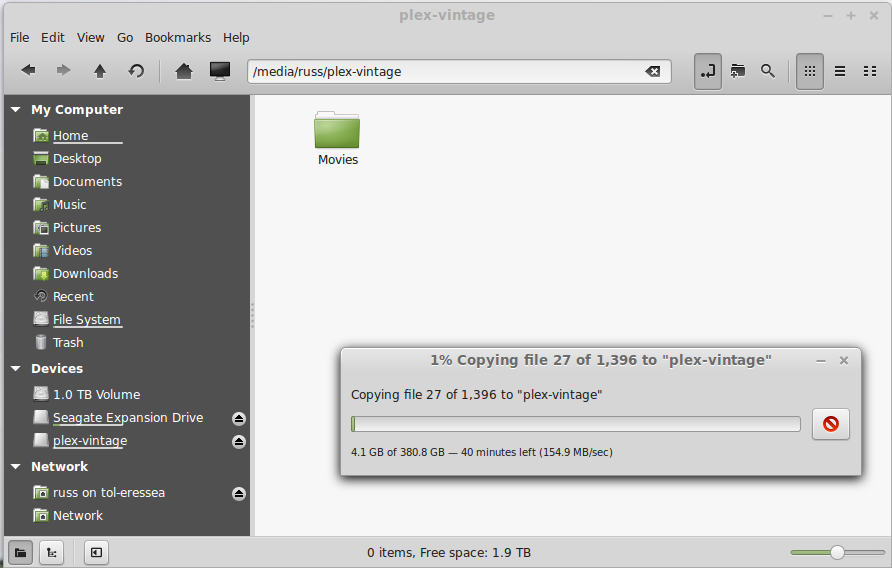This screenshot has width=892, height=568.
Task: Reload the current folder view
Action: (x=136, y=71)
